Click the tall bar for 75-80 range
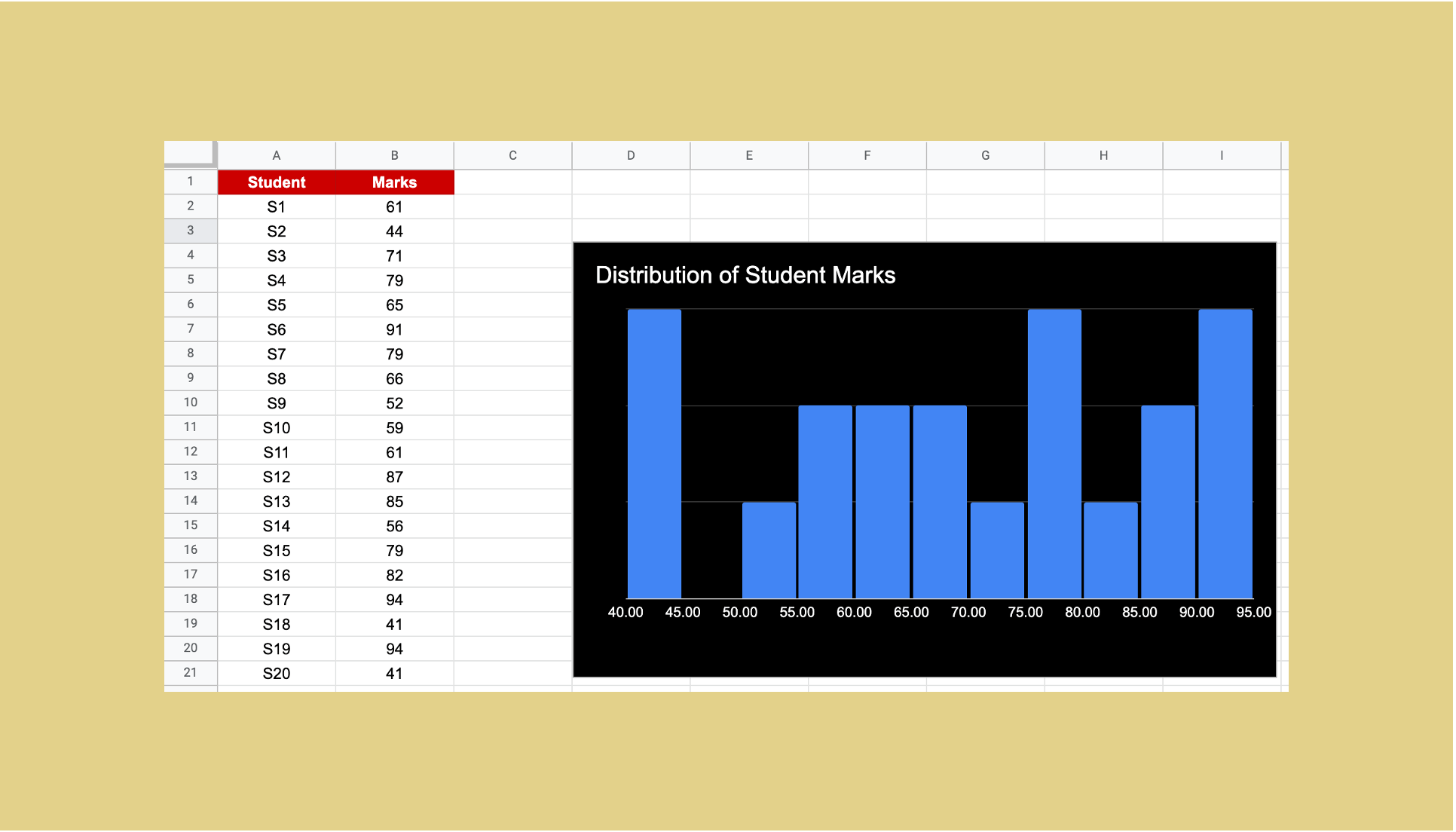The image size is (1456, 832). (1054, 452)
